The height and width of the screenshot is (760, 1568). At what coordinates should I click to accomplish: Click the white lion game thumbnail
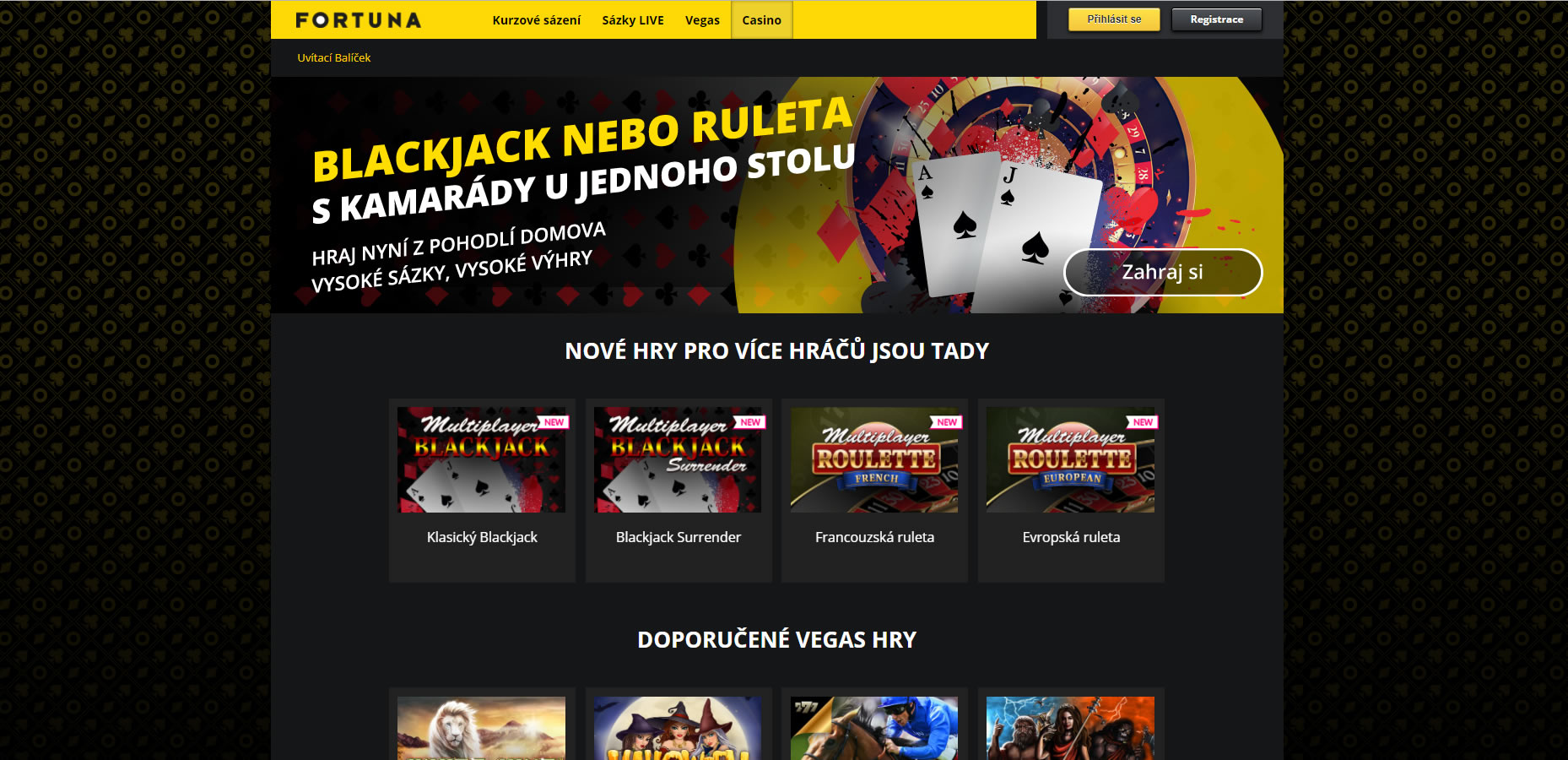[482, 728]
